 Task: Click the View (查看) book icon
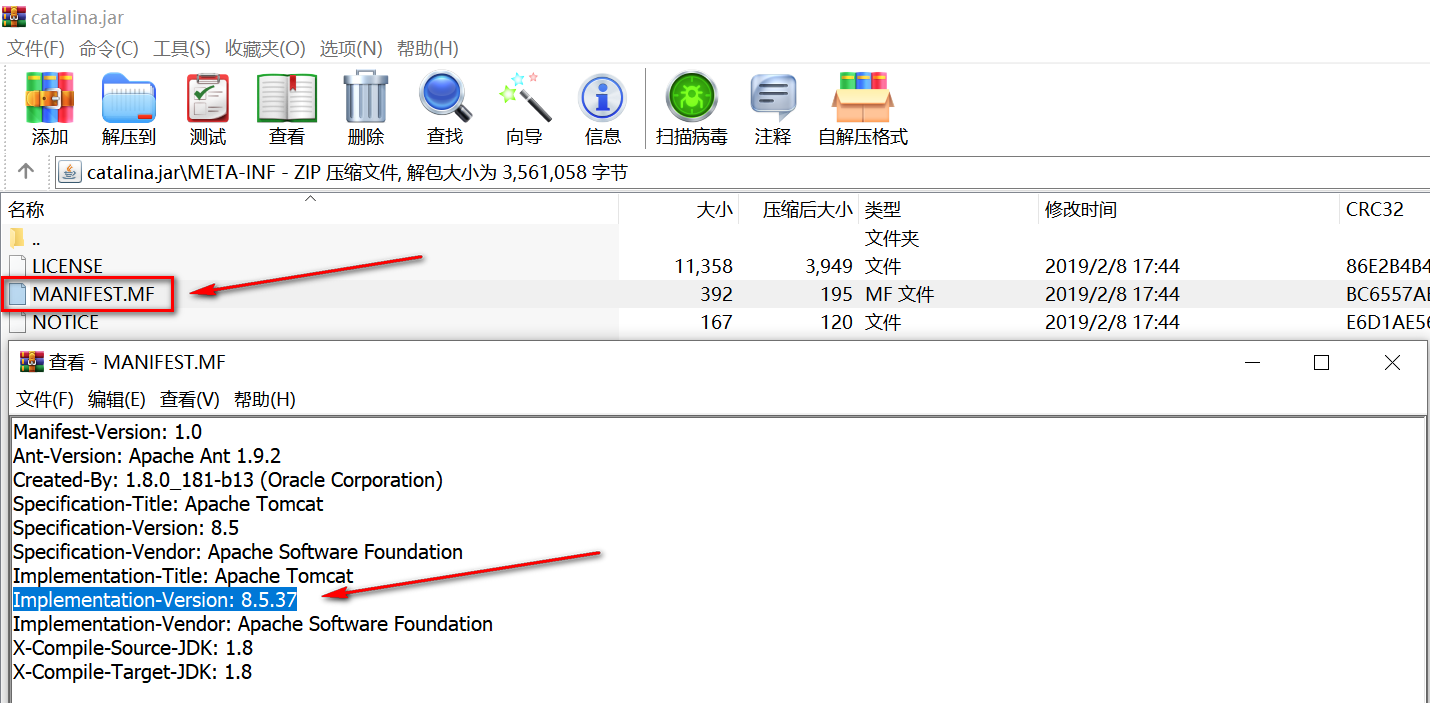287,97
